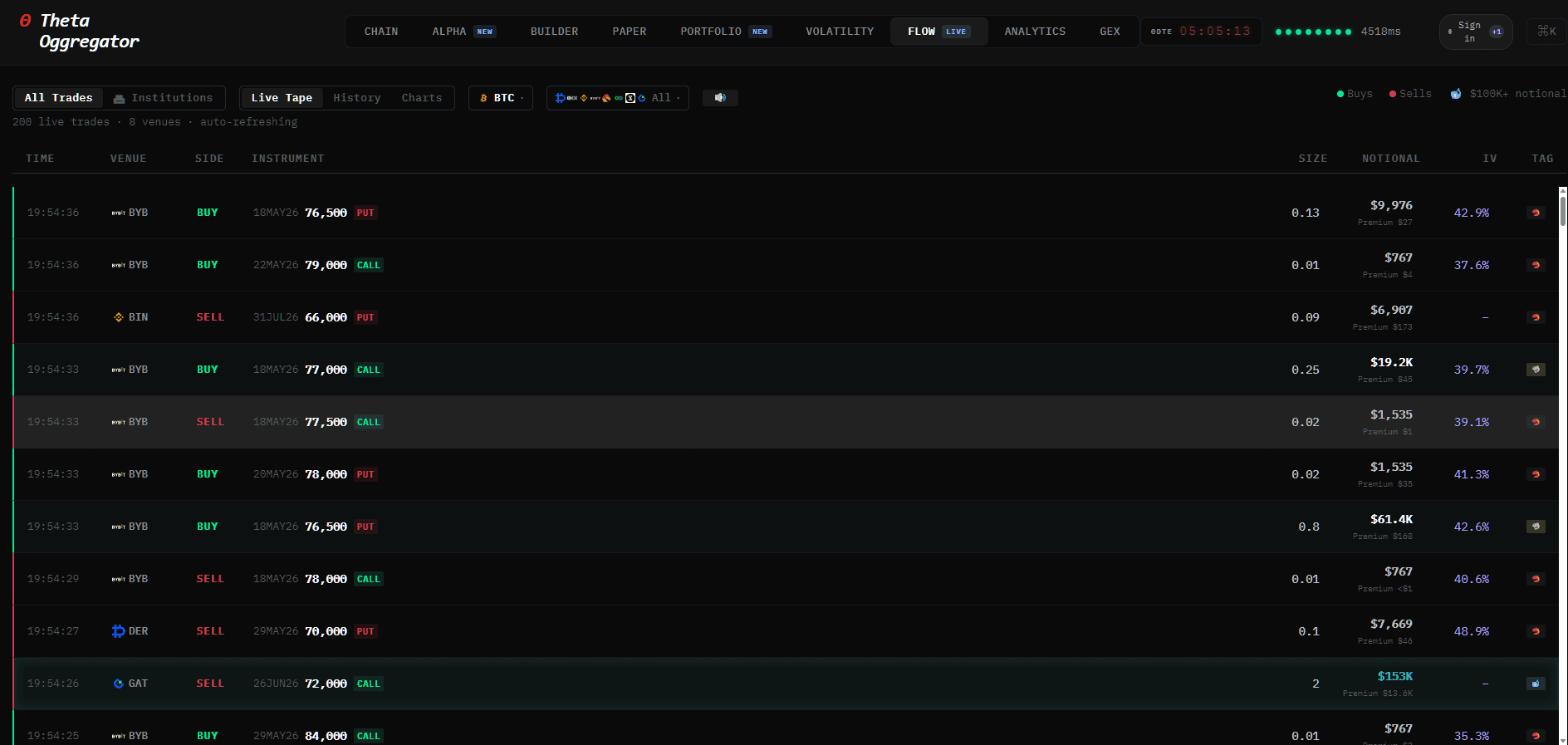The image size is (1568, 745).
Task: Click the Deribit icon in 70,000 PUT row
Action: coord(119,631)
